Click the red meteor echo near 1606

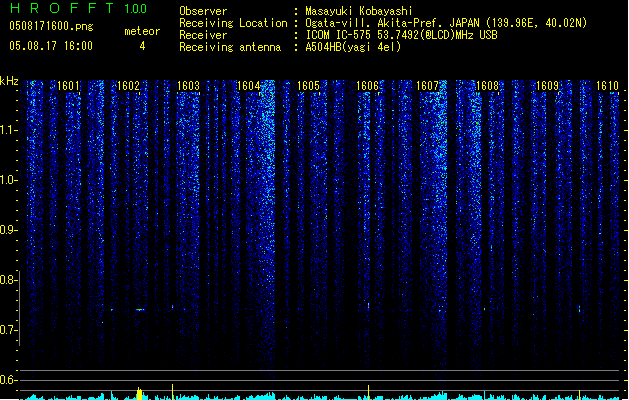pyautogui.click(x=368, y=306)
